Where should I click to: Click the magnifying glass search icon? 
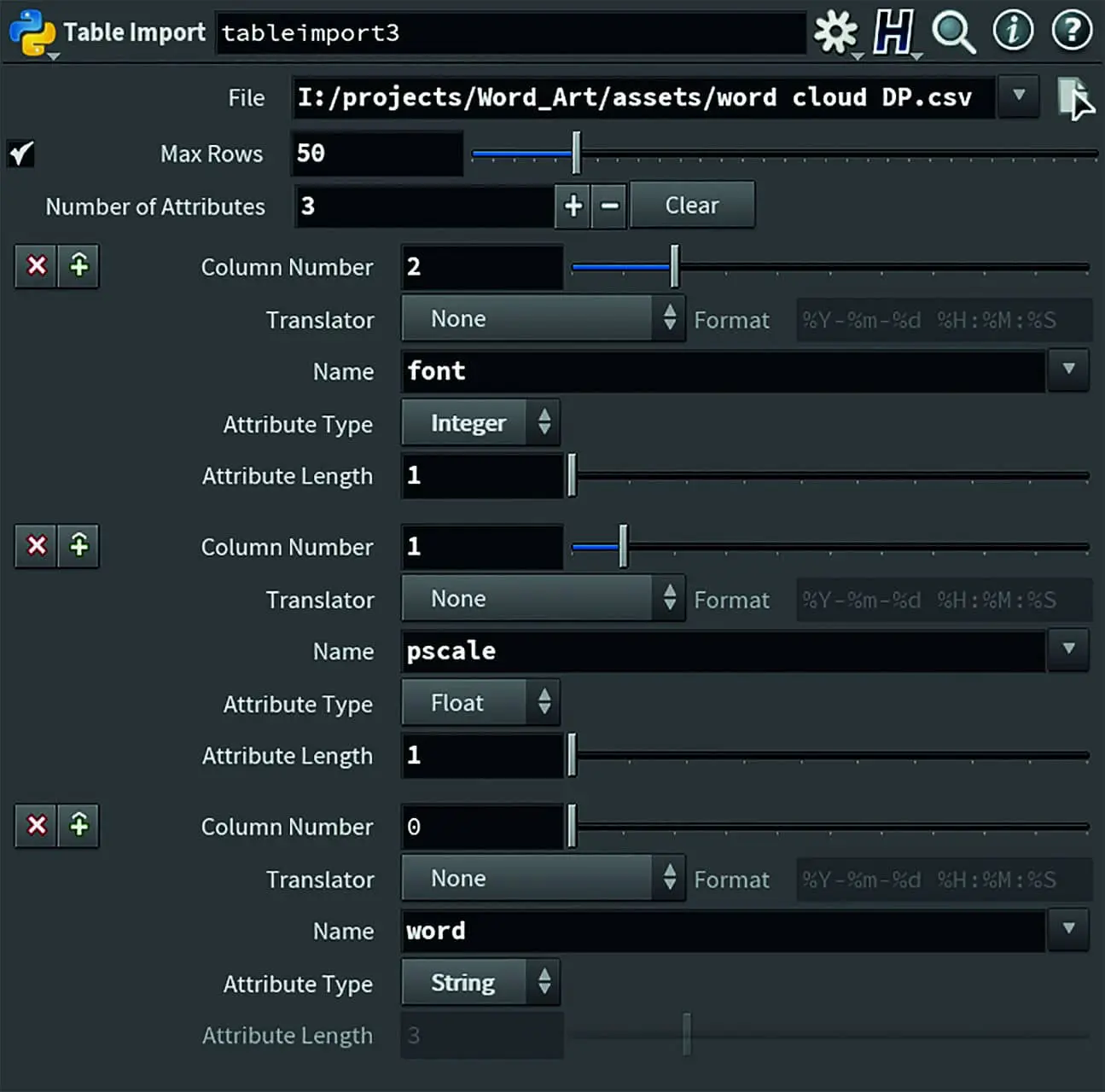(x=952, y=33)
